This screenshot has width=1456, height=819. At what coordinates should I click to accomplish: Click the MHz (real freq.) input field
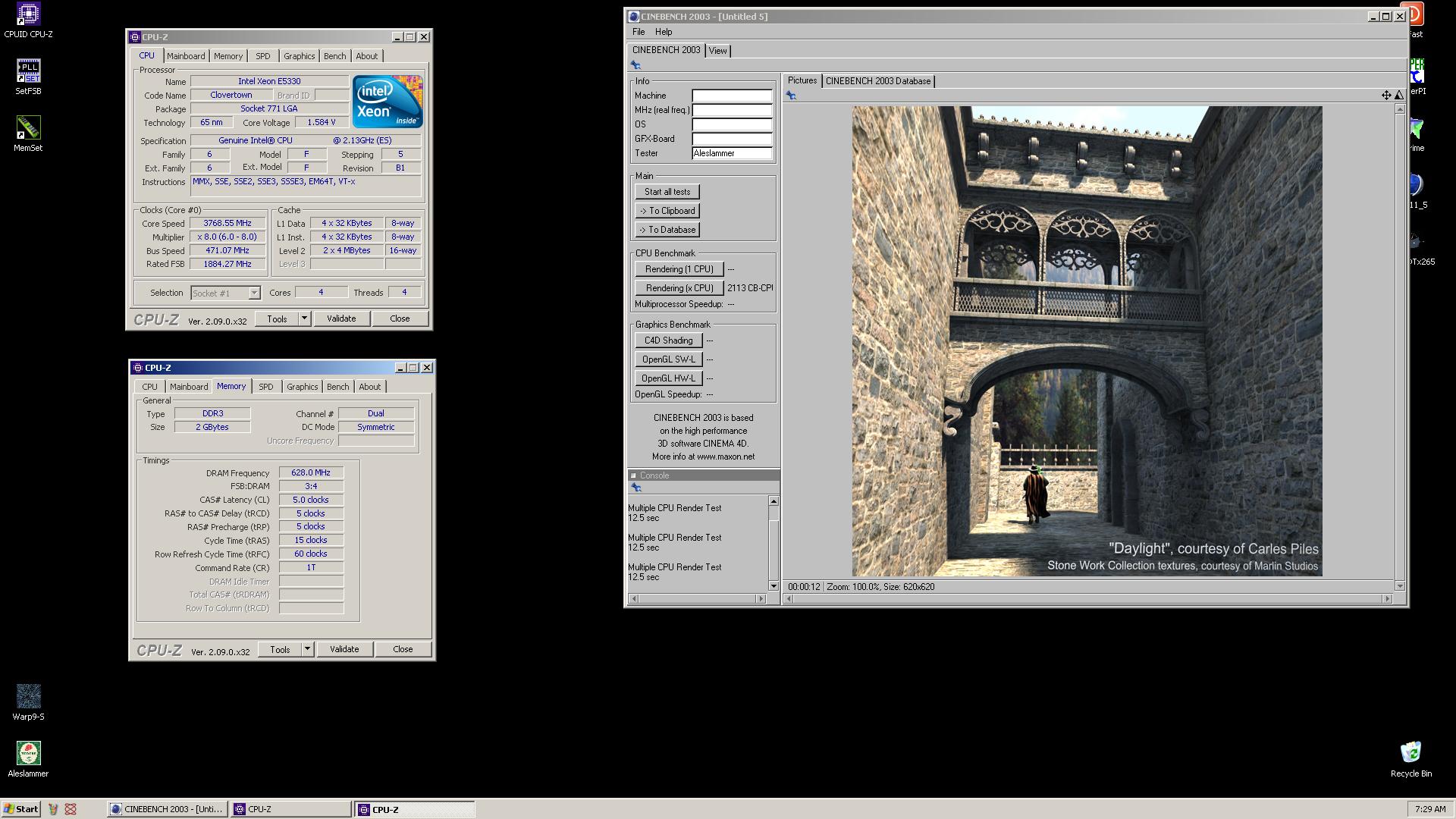pyautogui.click(x=732, y=110)
